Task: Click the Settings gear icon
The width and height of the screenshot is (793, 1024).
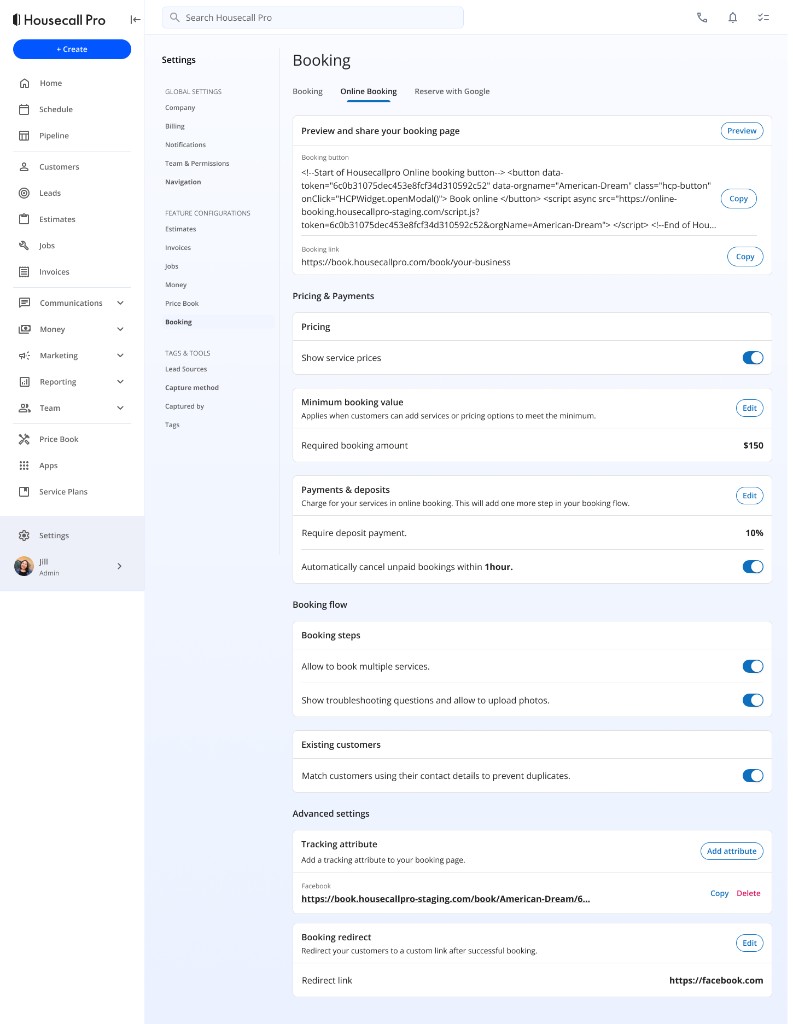Action: point(24,536)
